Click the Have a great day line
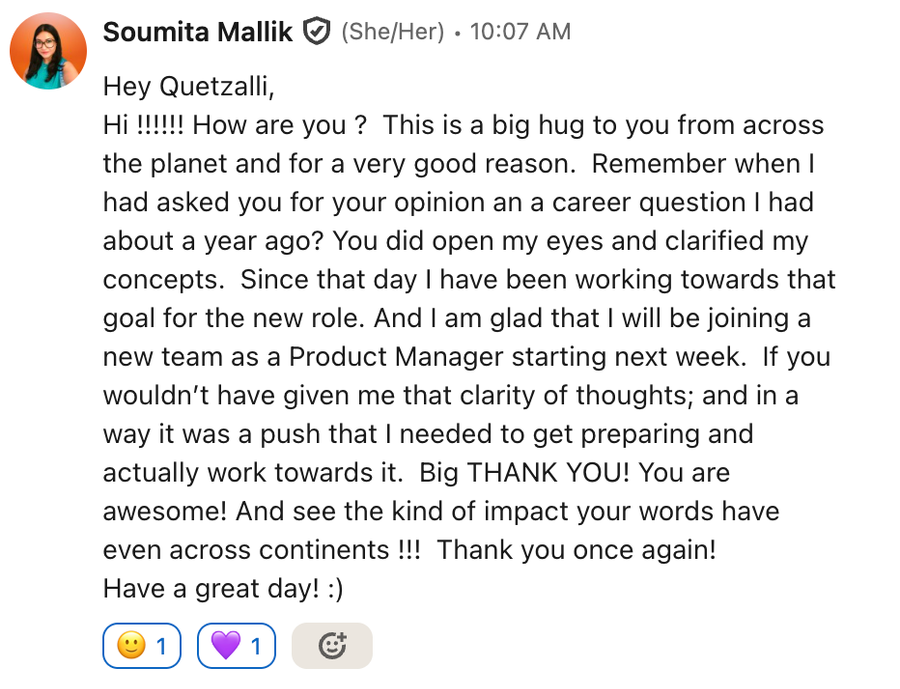Screen dimensions: 900x689 223,589
